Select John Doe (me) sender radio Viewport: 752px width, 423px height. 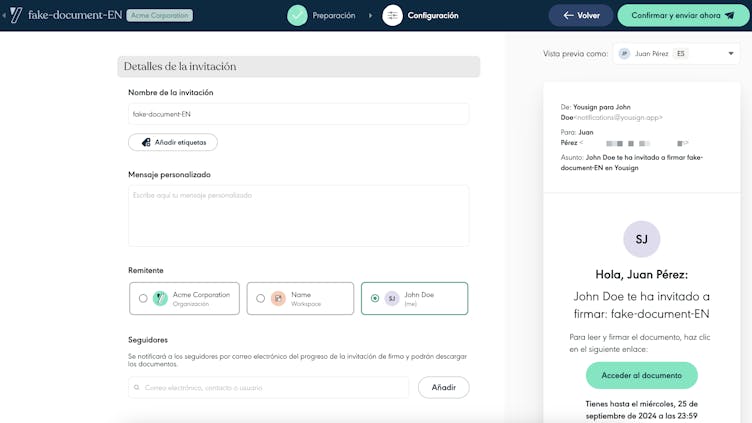375,298
